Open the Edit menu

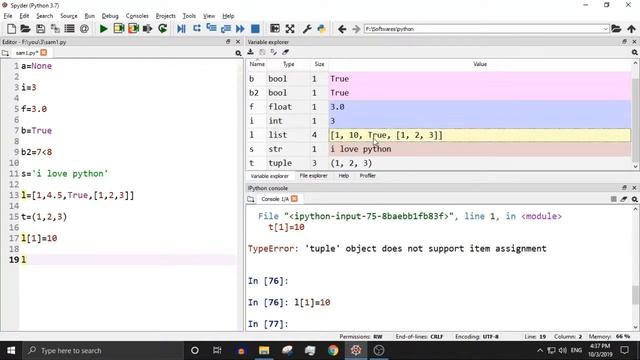(x=24, y=16)
